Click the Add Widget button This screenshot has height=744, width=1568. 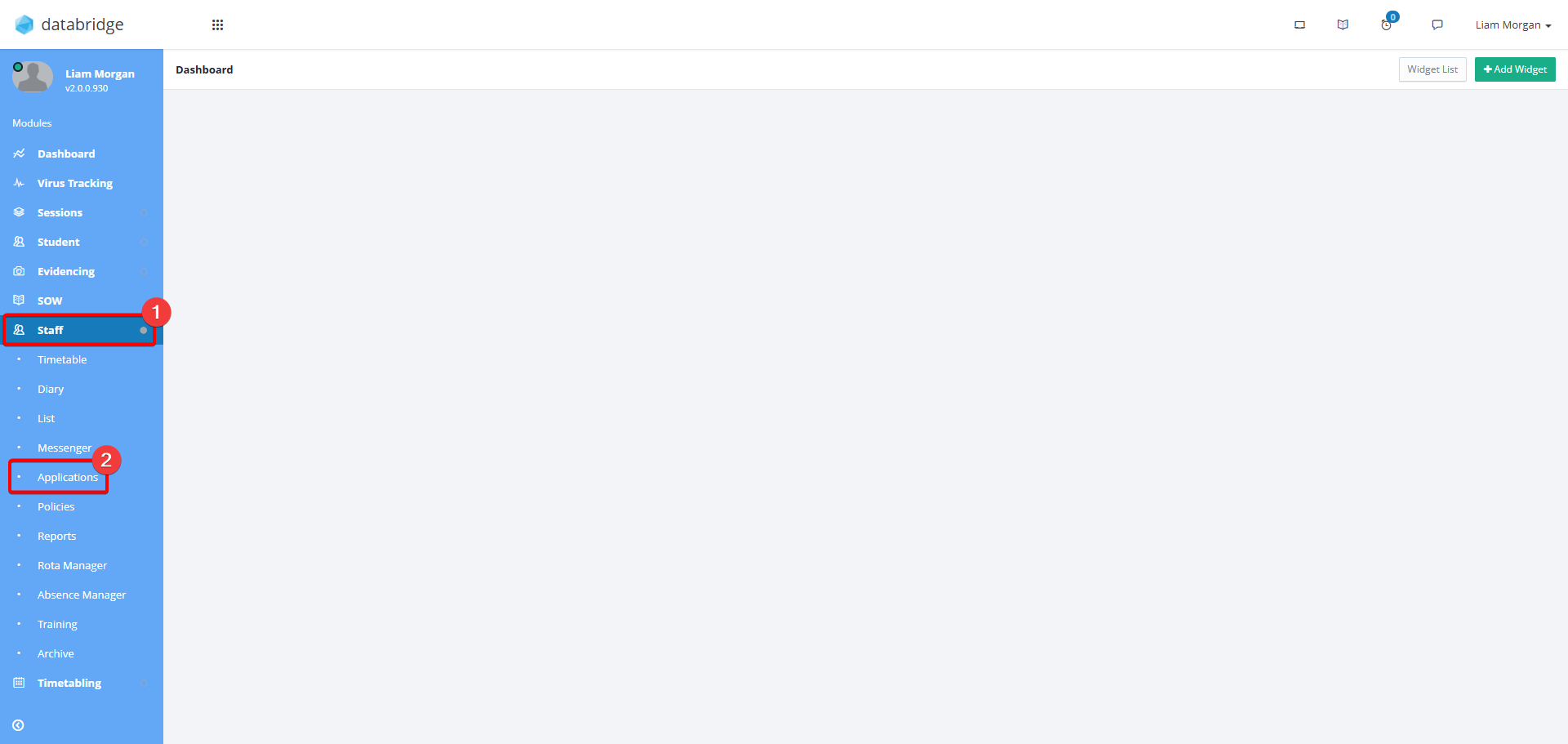pos(1515,69)
